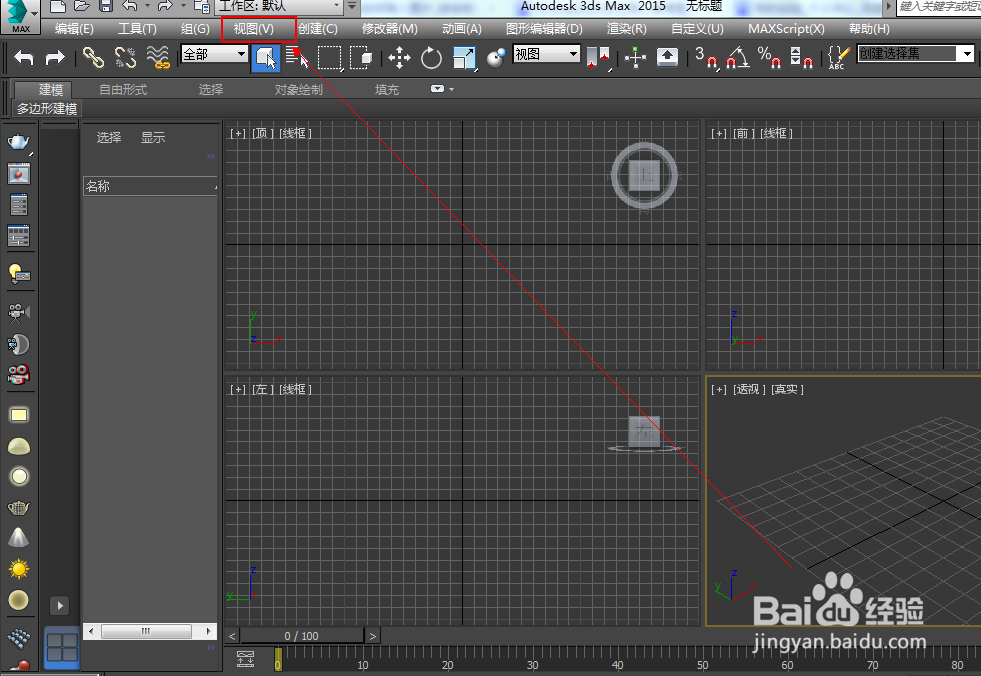
Task: Toggle the Spinner Snap button
Action: (x=801, y=58)
